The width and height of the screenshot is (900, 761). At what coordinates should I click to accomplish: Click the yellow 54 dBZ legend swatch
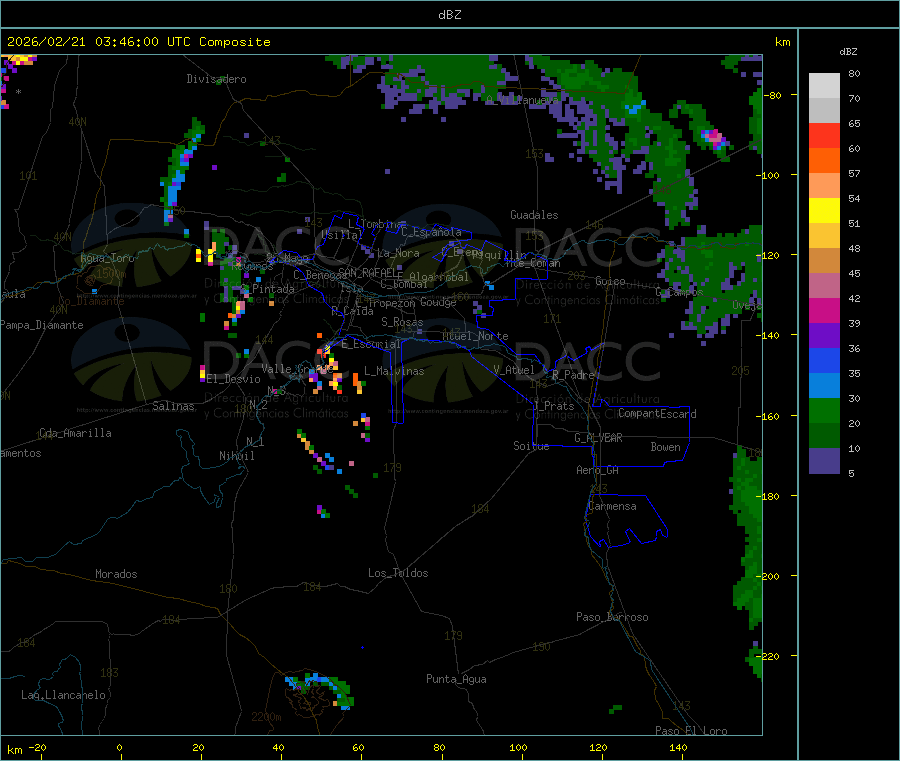824,211
